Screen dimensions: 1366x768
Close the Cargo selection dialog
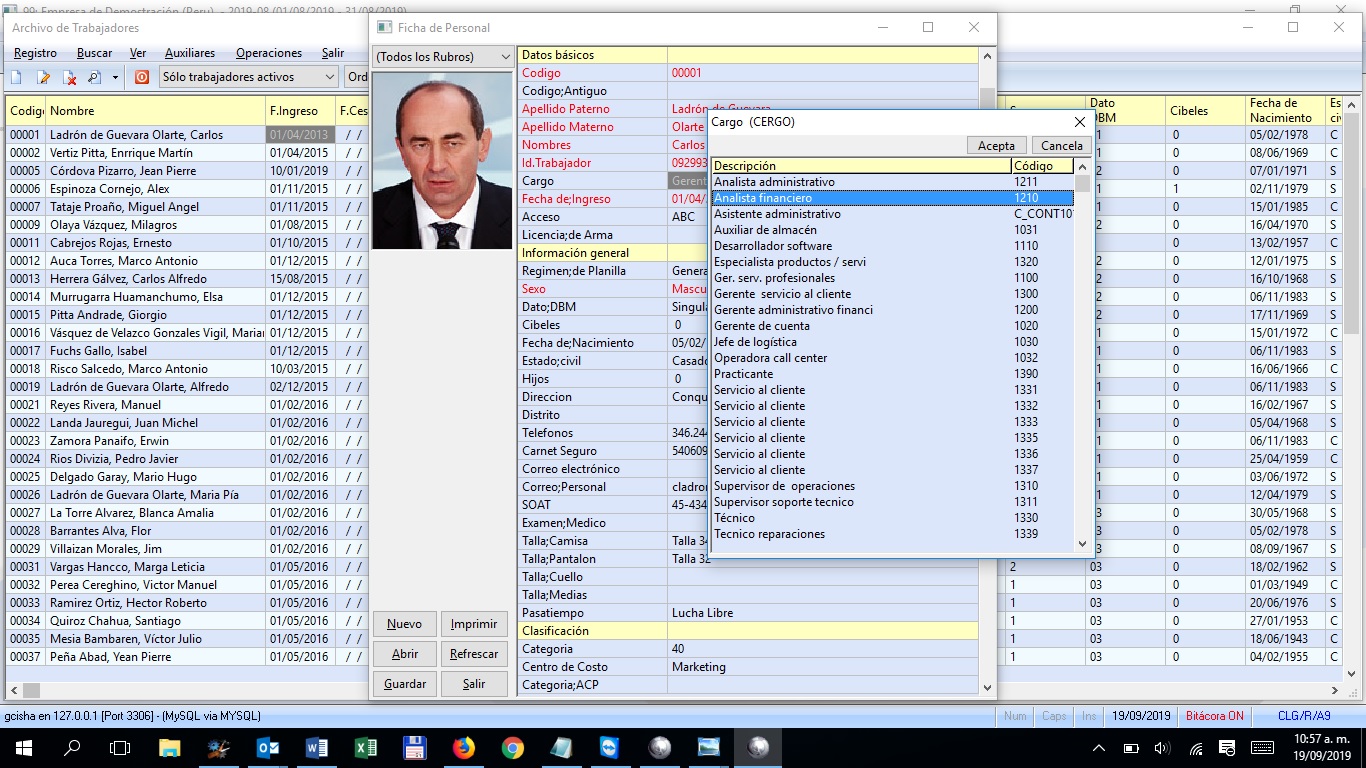click(x=1079, y=122)
